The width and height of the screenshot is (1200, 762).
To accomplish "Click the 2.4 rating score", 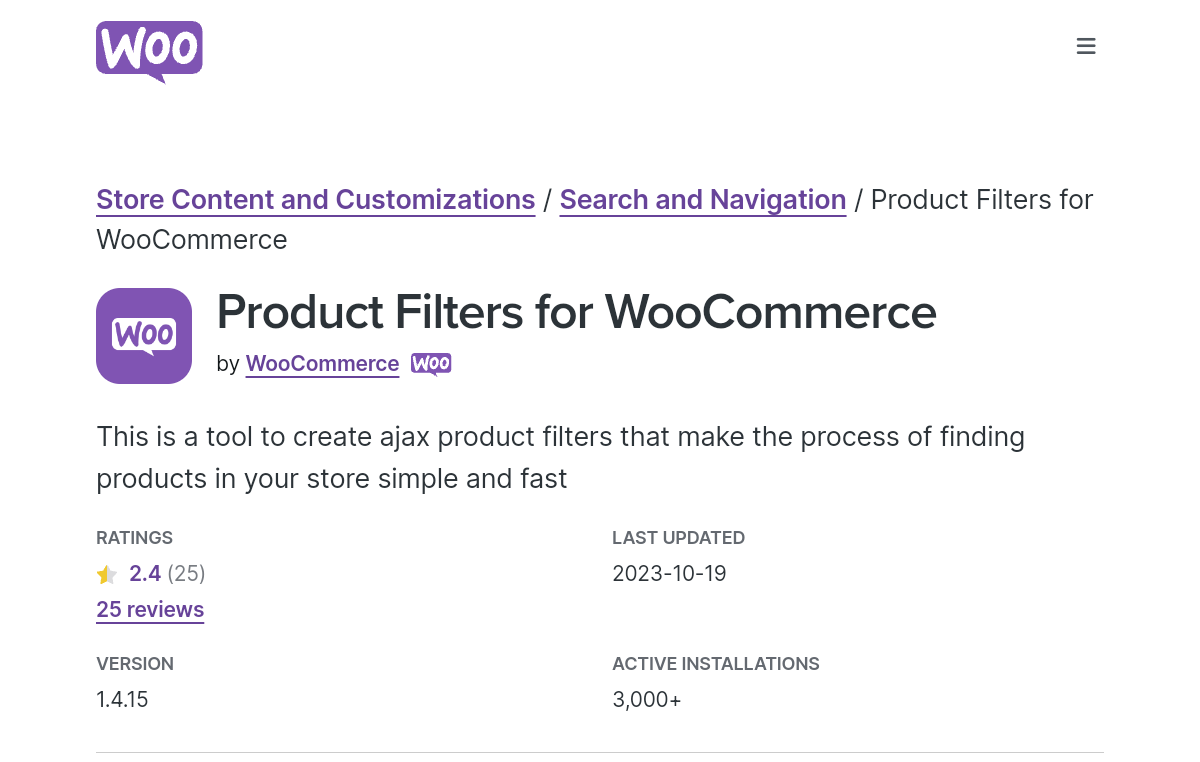I will [145, 574].
